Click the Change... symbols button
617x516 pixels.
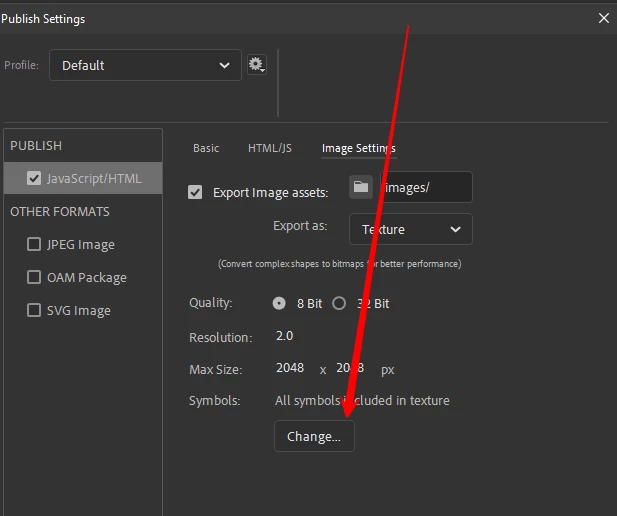314,436
